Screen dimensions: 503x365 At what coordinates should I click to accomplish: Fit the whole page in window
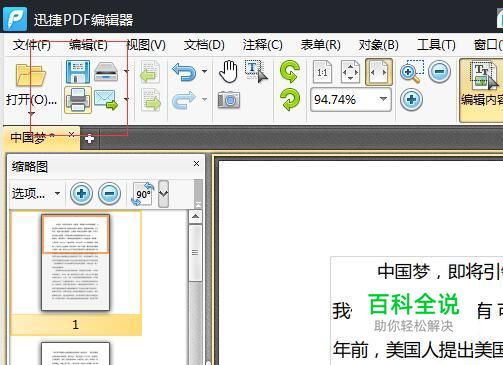pyautogui.click(x=350, y=72)
